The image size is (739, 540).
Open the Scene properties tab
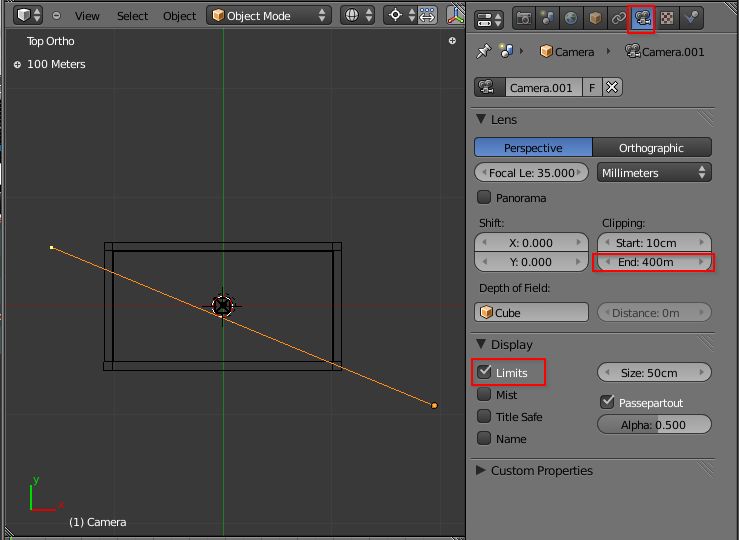[x=547, y=18]
